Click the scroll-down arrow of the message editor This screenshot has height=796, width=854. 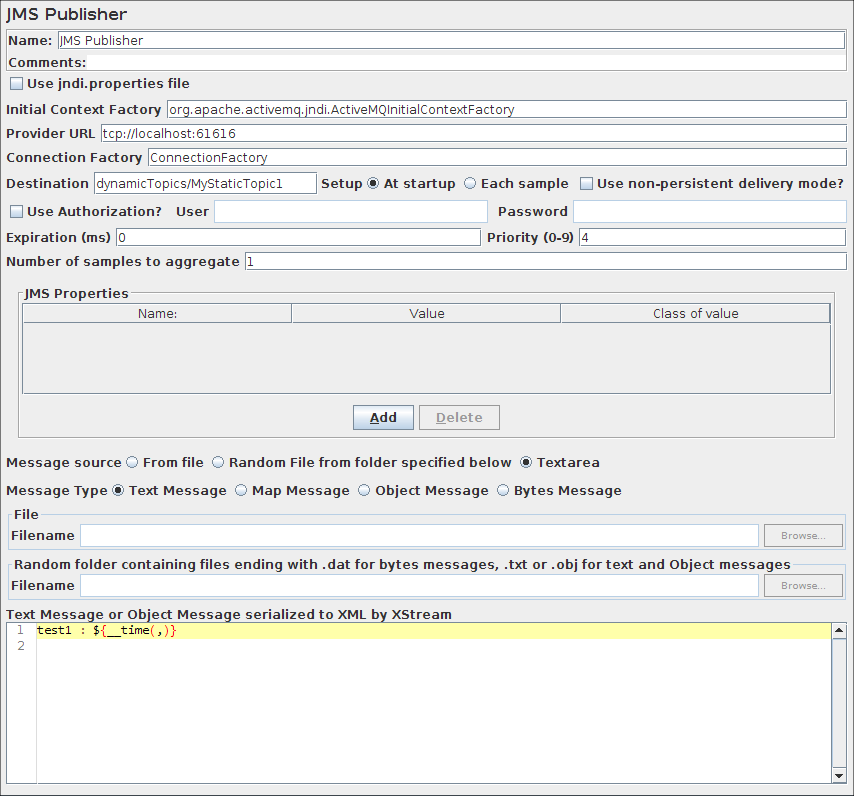[838, 775]
